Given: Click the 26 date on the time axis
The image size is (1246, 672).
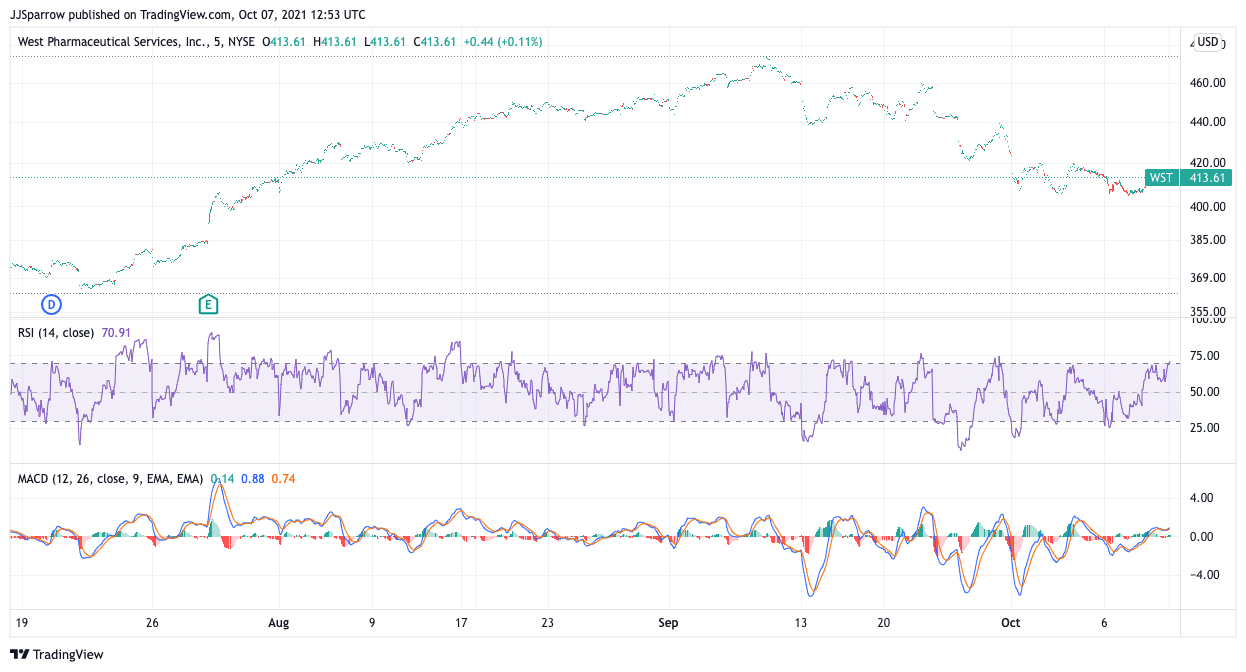Looking at the screenshot, I should pos(153,623).
